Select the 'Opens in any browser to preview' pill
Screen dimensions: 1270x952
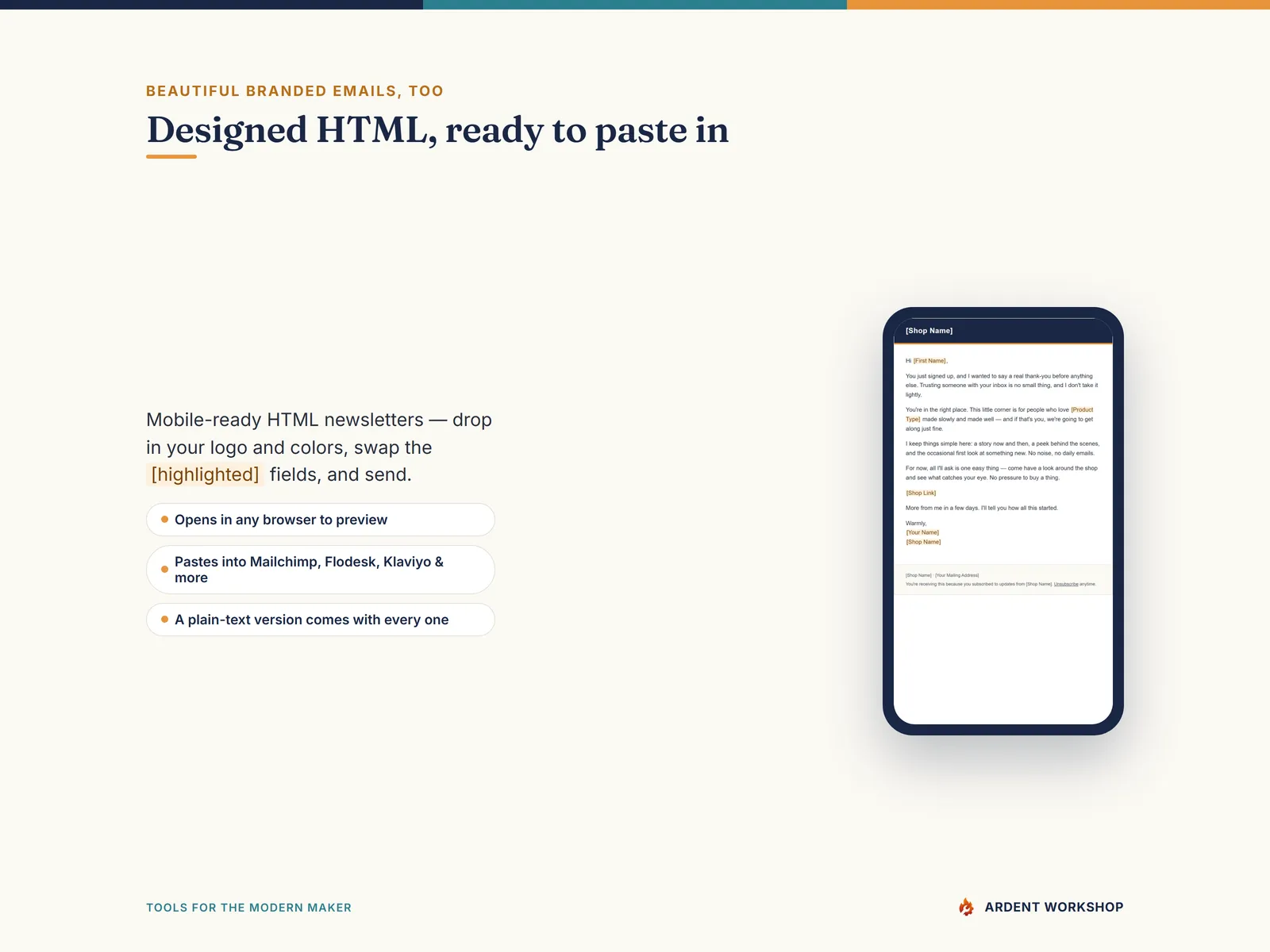click(x=321, y=520)
